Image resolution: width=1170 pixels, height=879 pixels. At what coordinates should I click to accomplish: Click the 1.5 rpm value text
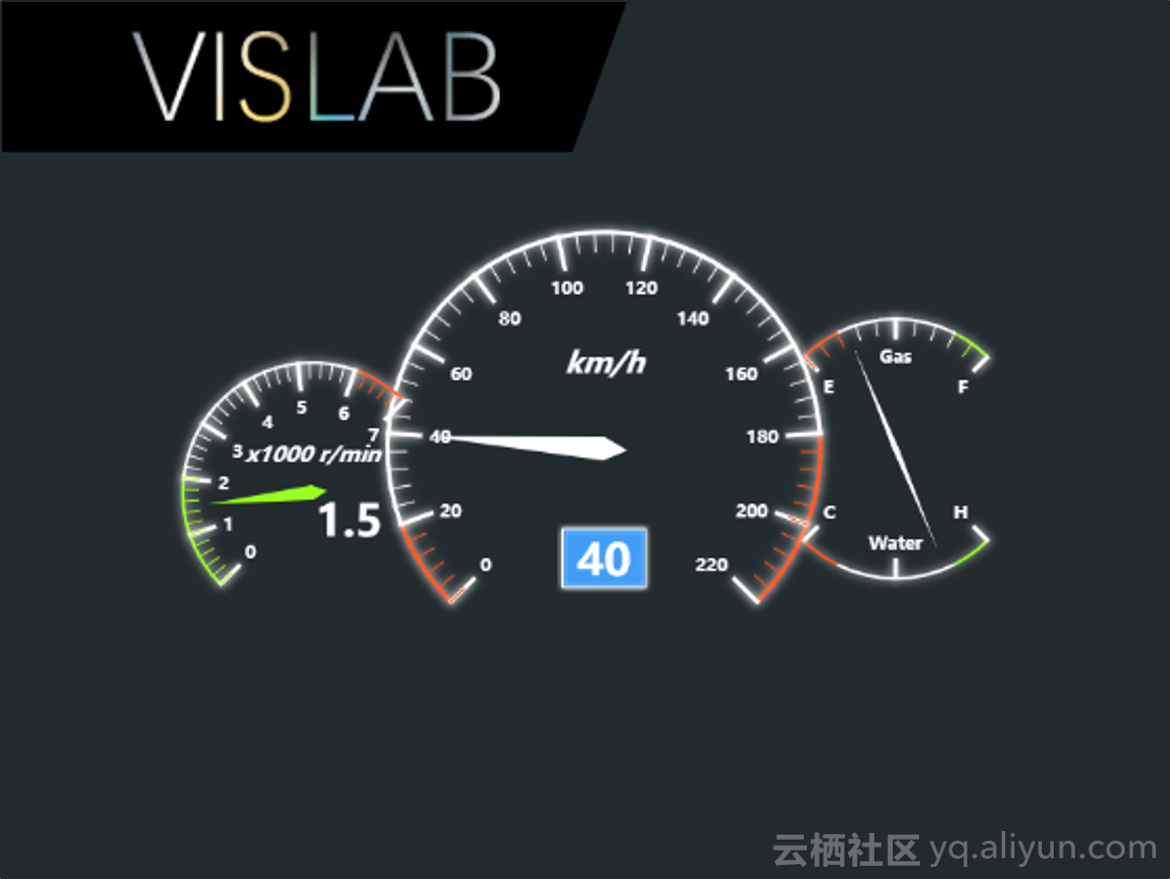tap(349, 520)
